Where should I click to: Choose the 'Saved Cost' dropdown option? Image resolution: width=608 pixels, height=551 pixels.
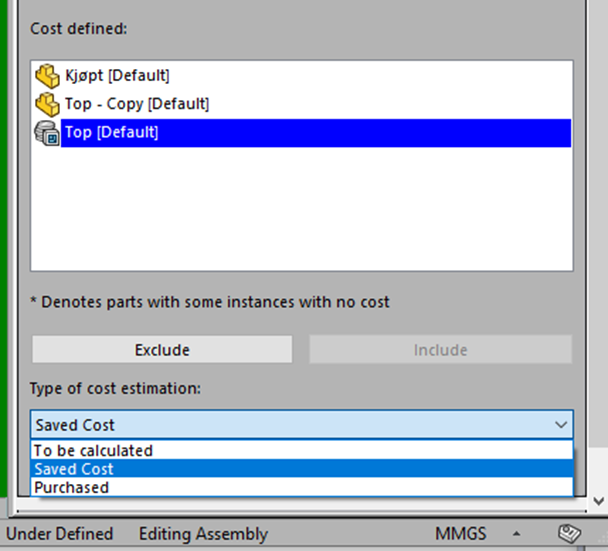[302, 469]
